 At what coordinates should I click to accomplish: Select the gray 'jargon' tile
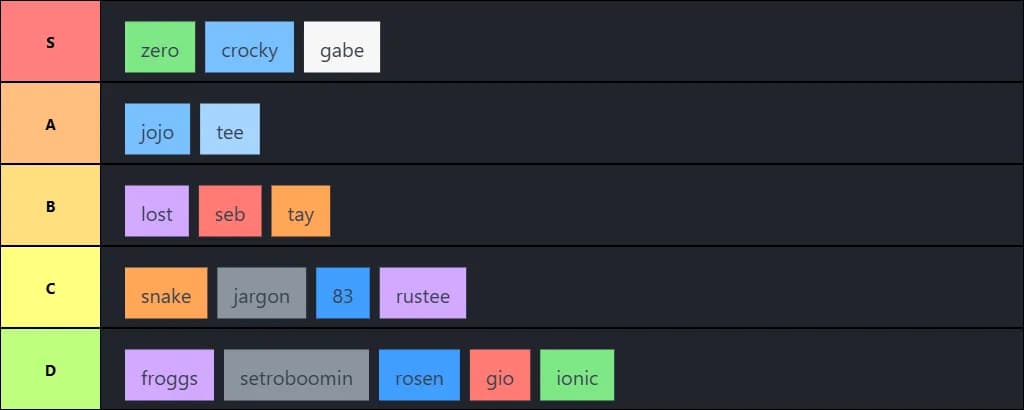[261, 294]
